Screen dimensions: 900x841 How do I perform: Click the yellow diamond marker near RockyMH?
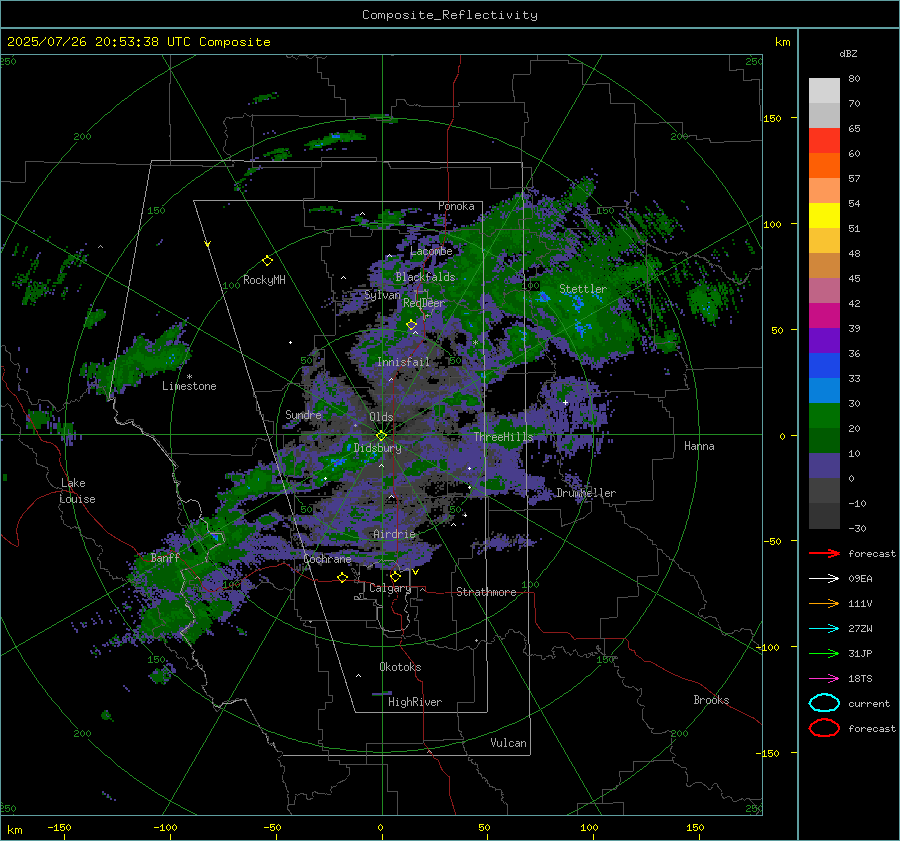pos(267,261)
